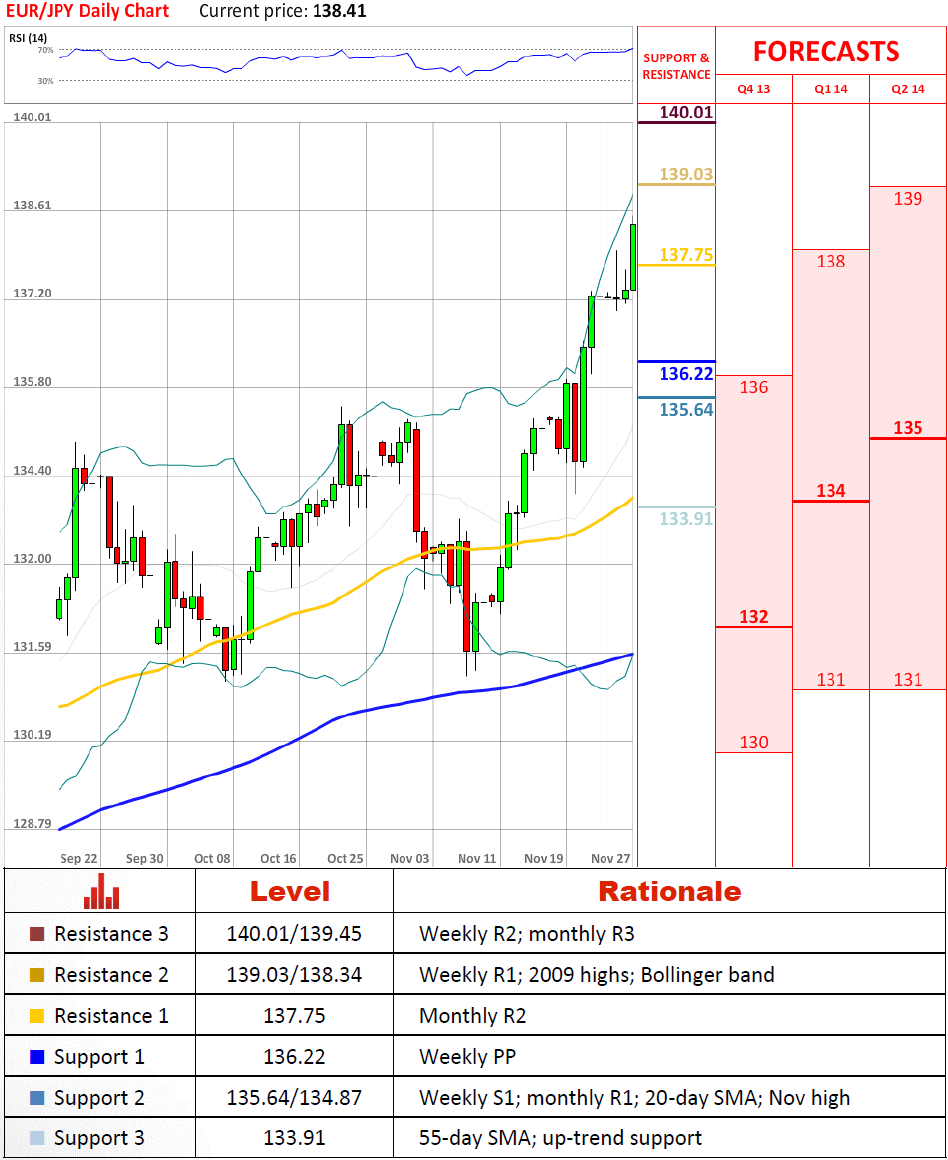Image resolution: width=948 pixels, height=1160 pixels.
Task: Click the Level column header in table
Action: (x=289, y=891)
